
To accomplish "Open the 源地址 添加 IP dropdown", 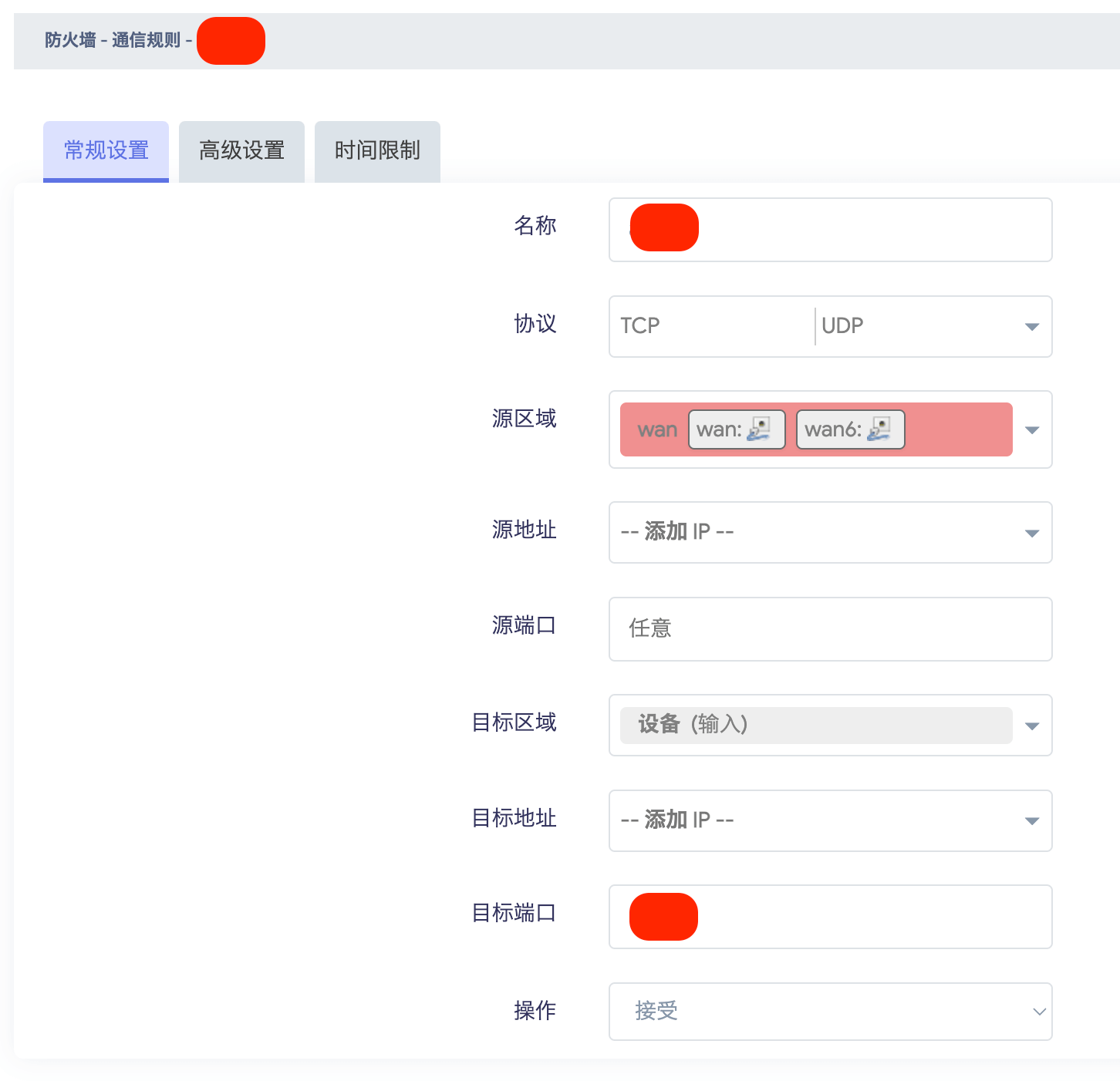I will tap(830, 532).
